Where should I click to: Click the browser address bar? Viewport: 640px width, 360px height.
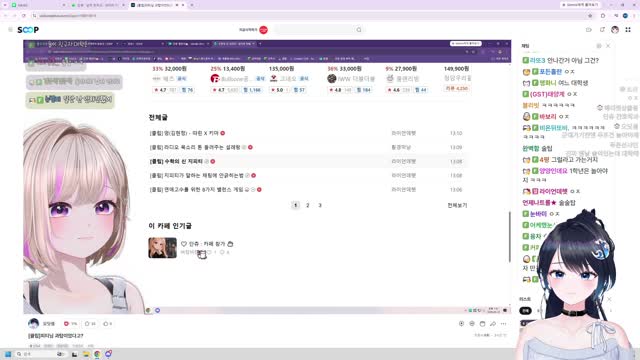pyautogui.click(x=310, y=16)
